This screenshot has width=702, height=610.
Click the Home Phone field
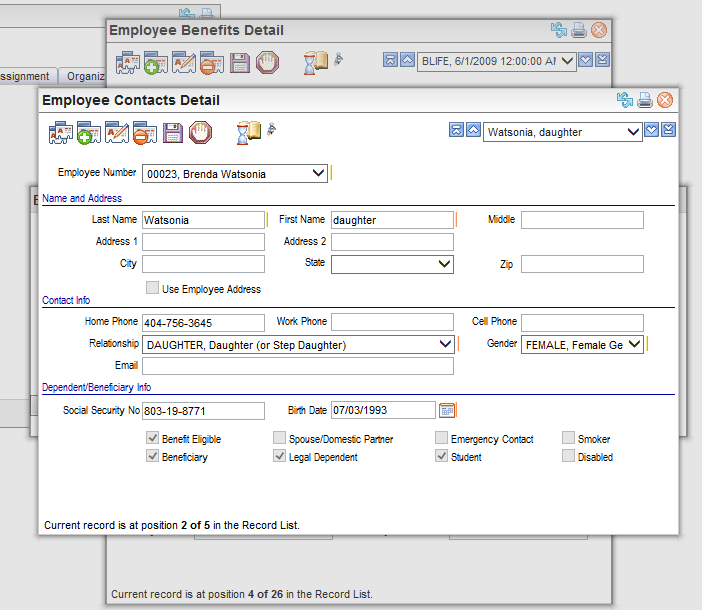[x=203, y=323]
